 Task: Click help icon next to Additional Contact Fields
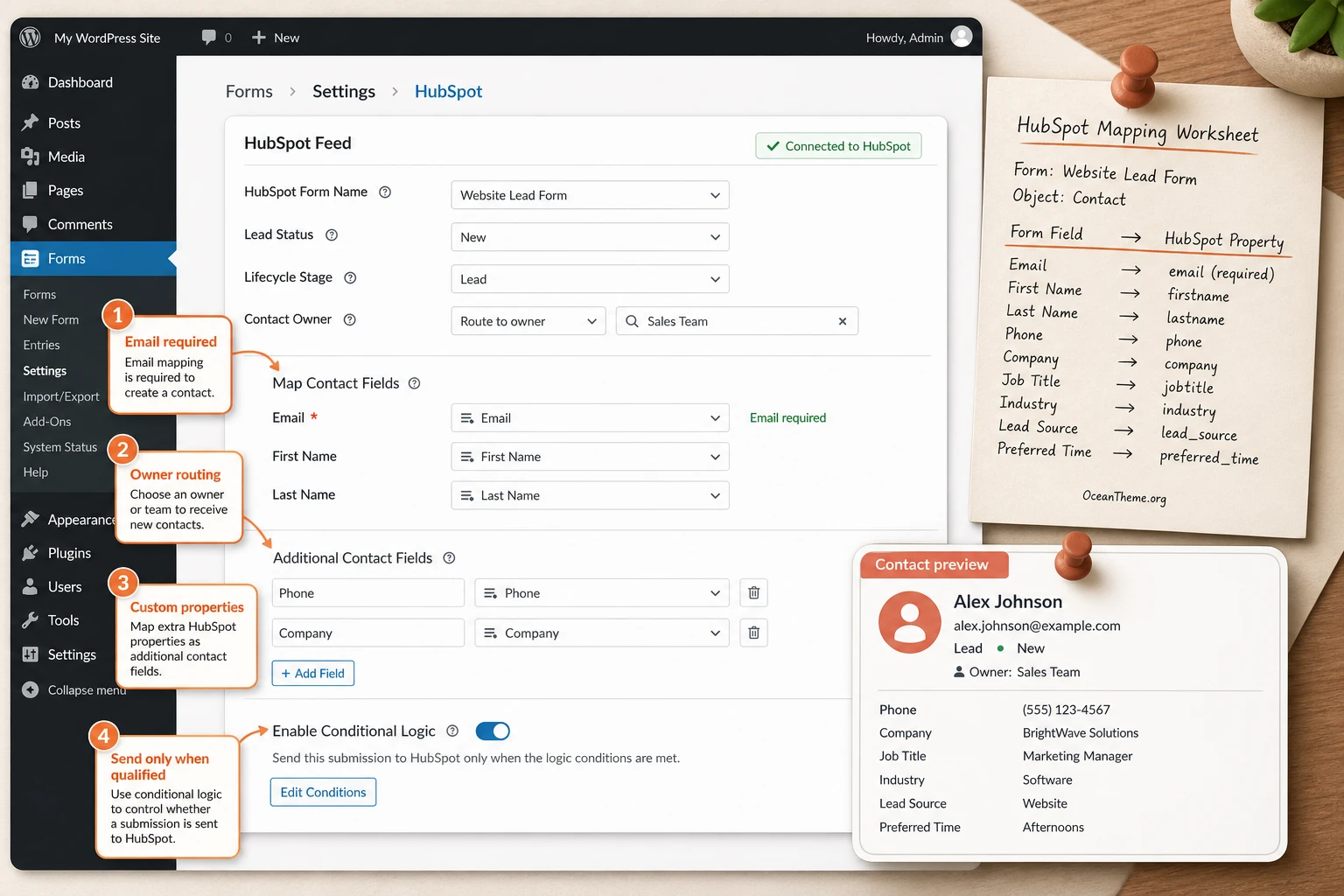[449, 558]
